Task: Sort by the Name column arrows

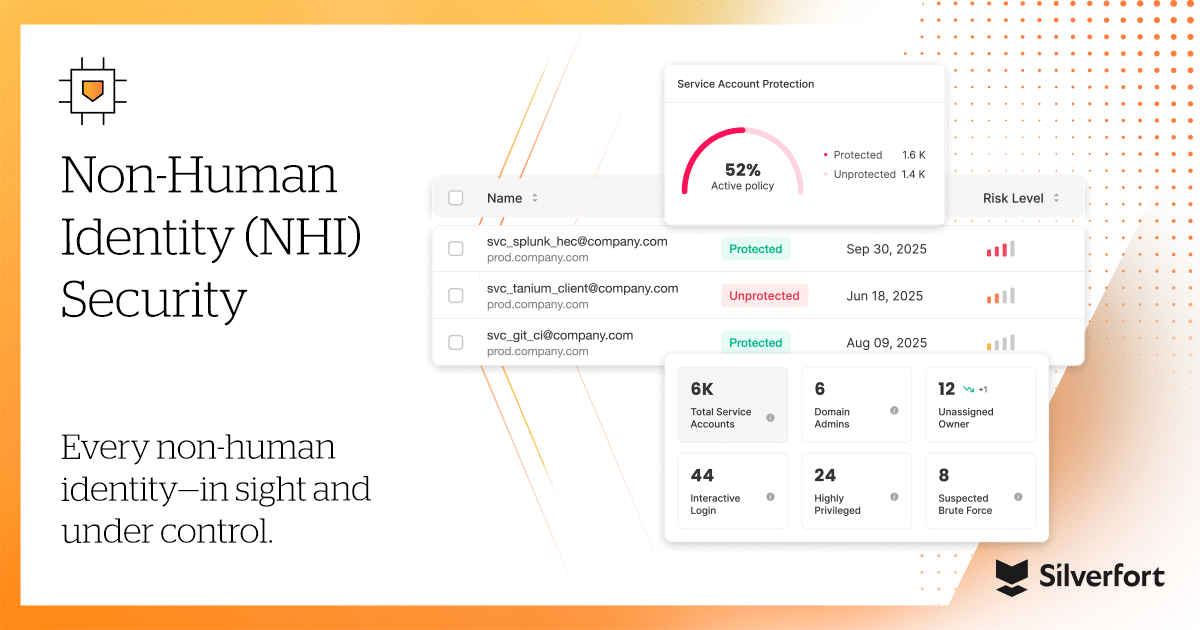Action: coord(535,198)
